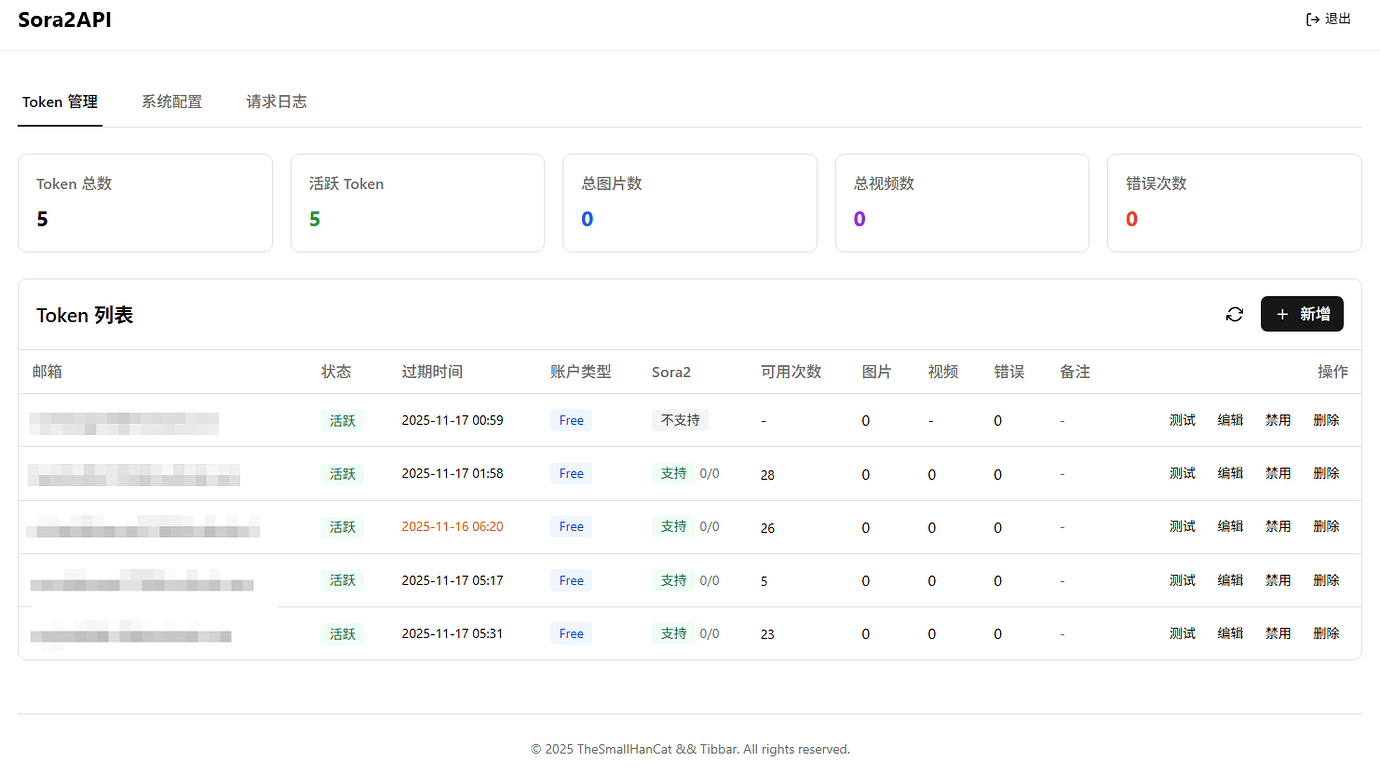Click 禁用 in the row expiring 2025-11-16 06:20
This screenshot has width=1380, height=774.
1278,526
